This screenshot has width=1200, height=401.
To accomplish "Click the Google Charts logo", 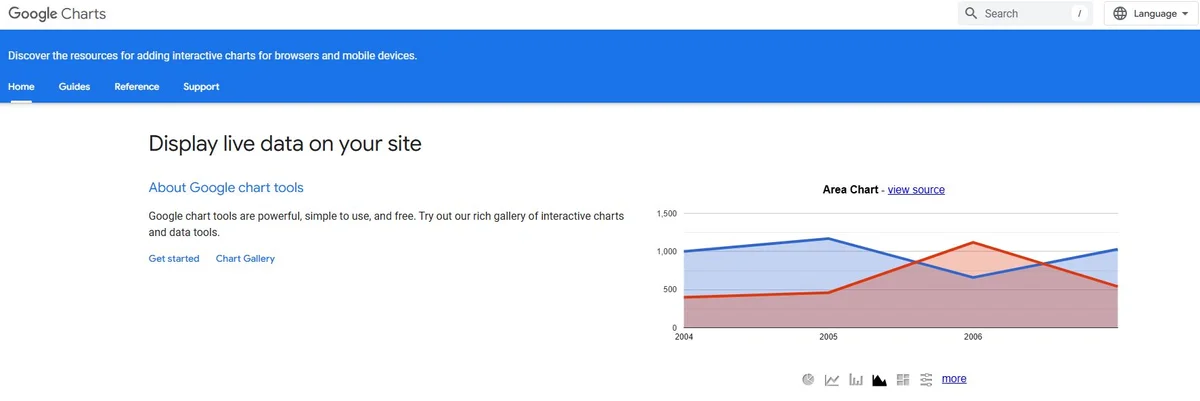I will tap(57, 14).
